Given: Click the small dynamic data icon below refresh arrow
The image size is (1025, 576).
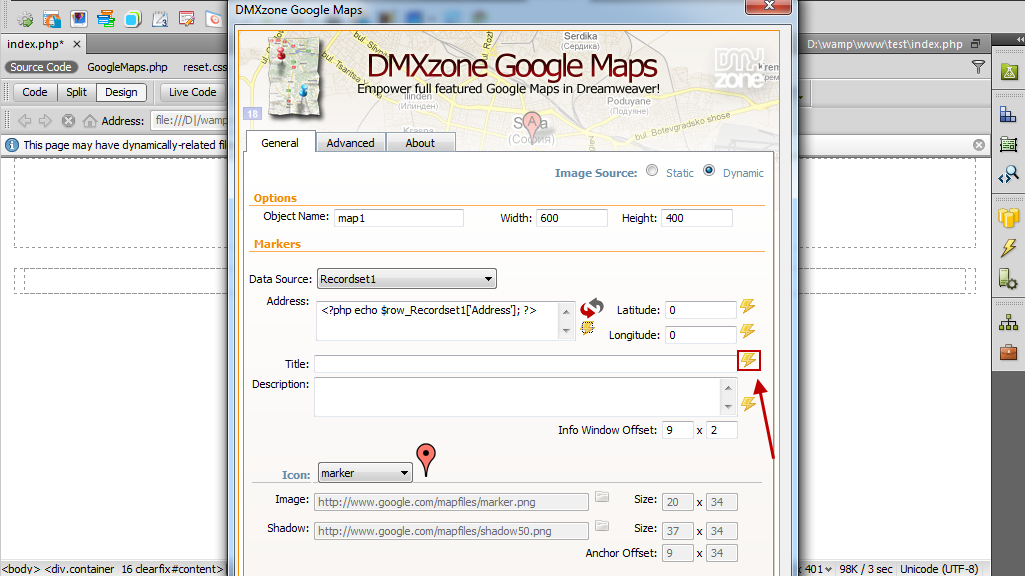Looking at the screenshot, I should click(587, 328).
